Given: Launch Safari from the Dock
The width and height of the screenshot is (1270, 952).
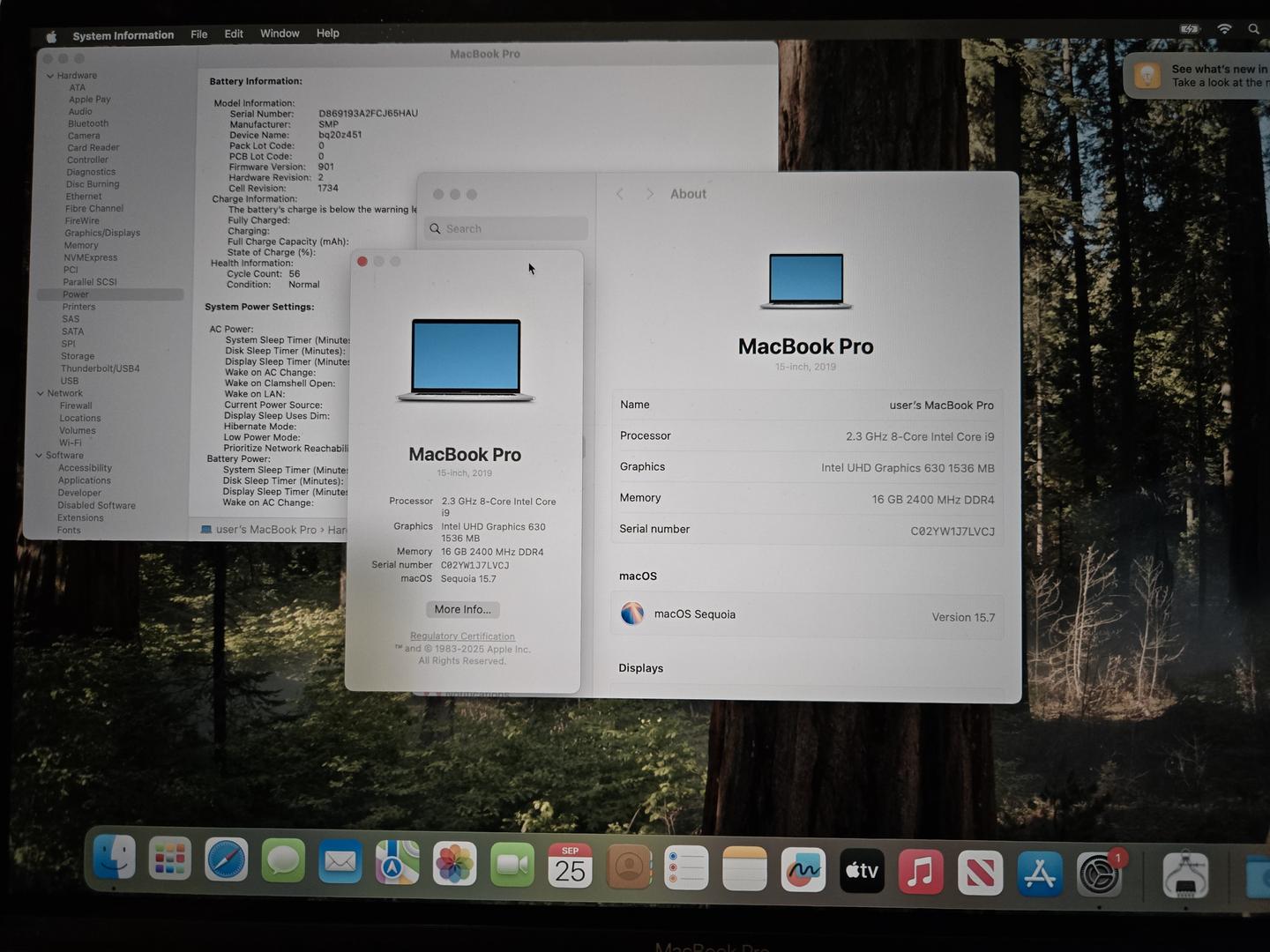Looking at the screenshot, I should point(227,859).
